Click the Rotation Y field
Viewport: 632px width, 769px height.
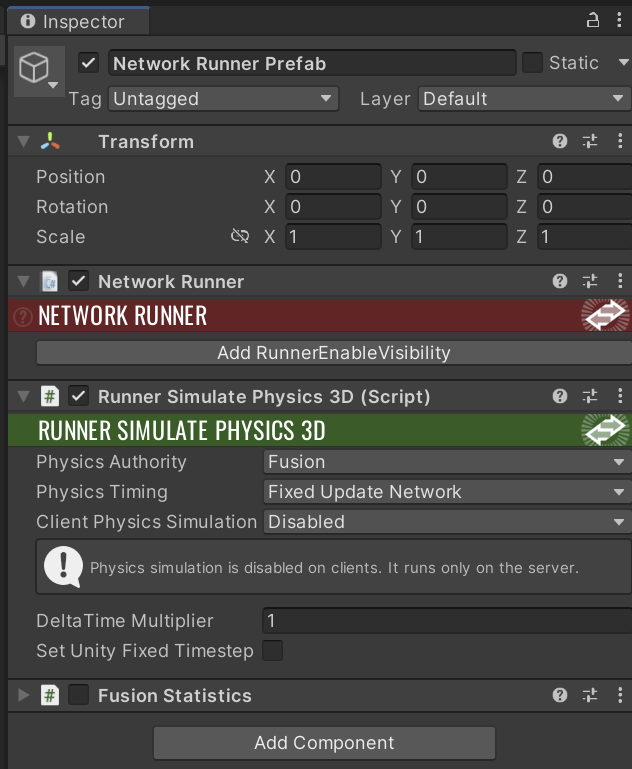pyautogui.click(x=459, y=206)
